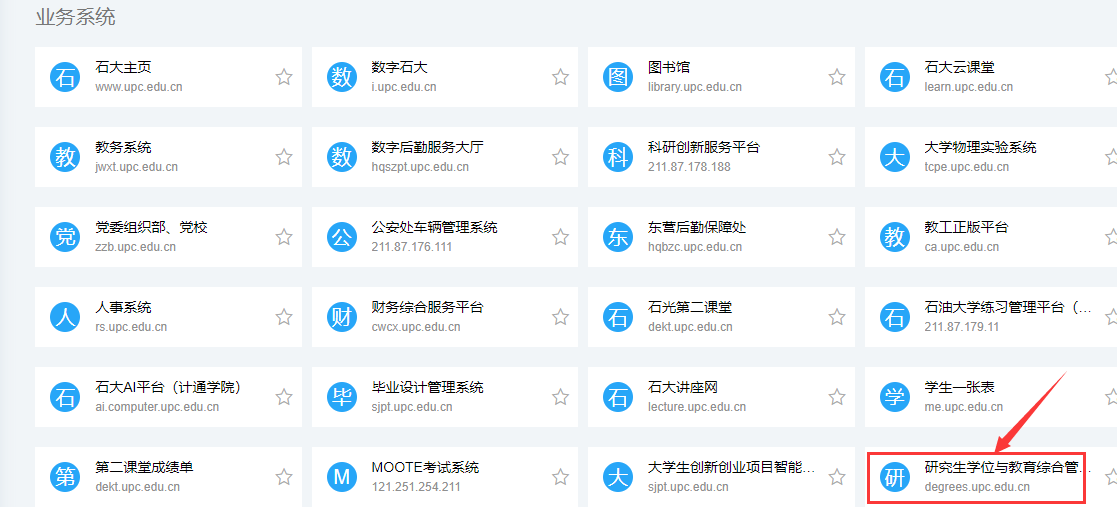1117x507 pixels.
Task: Toggle favorite star for 东营后勤保障处
Action: click(x=837, y=237)
